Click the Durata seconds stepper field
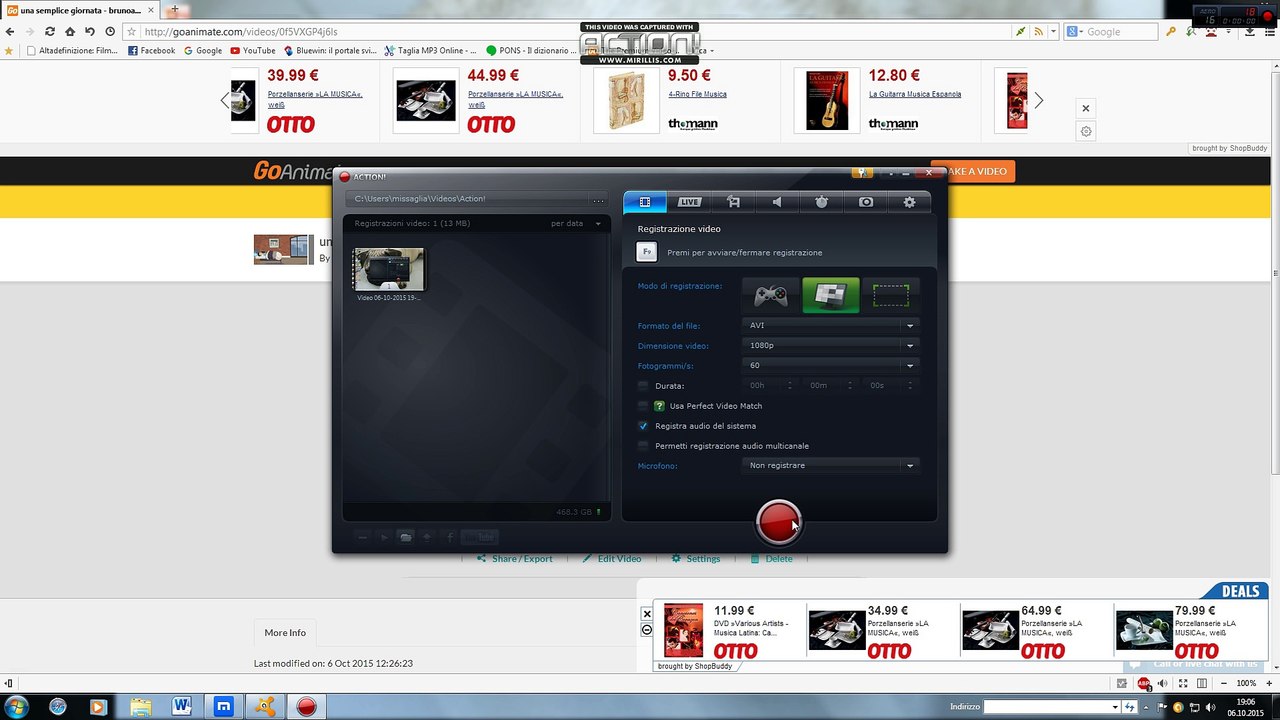Screen dimensions: 1280x720 click(x=890, y=385)
